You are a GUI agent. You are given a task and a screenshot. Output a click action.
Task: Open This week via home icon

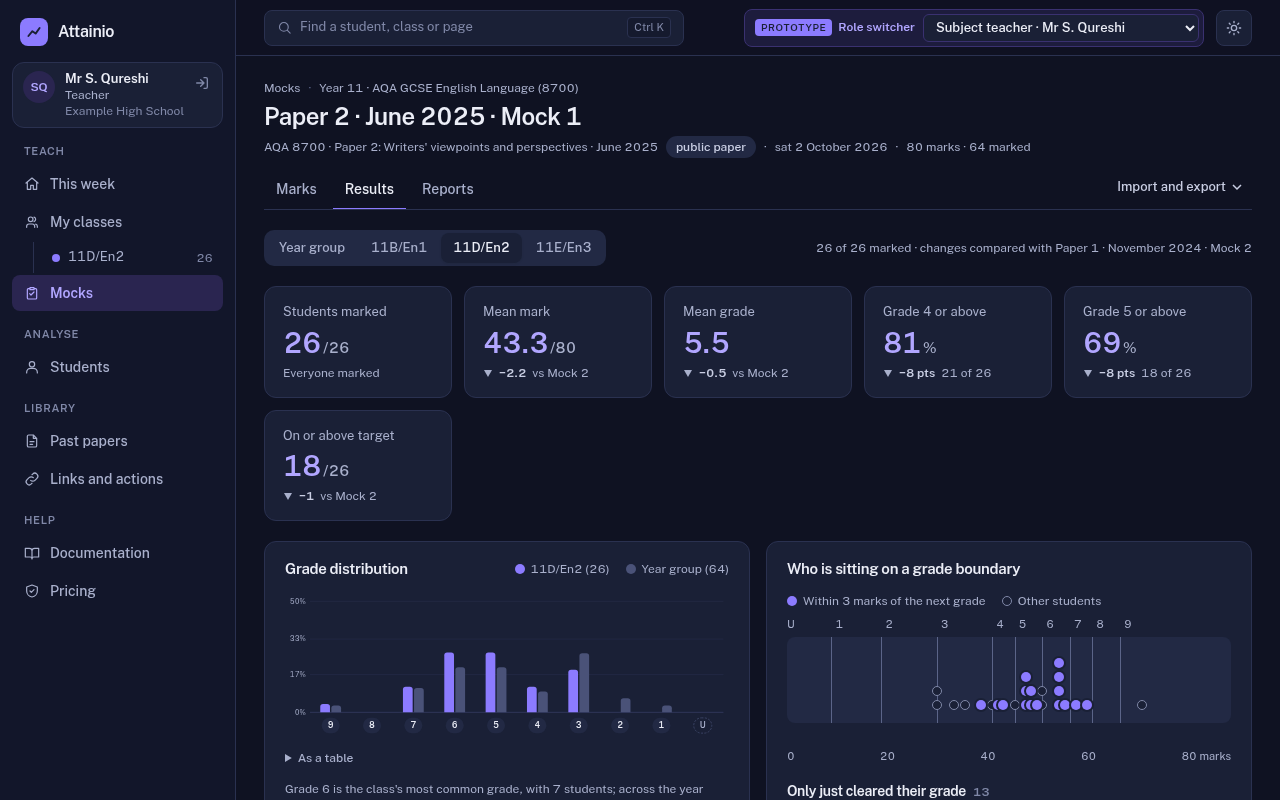click(x=32, y=184)
